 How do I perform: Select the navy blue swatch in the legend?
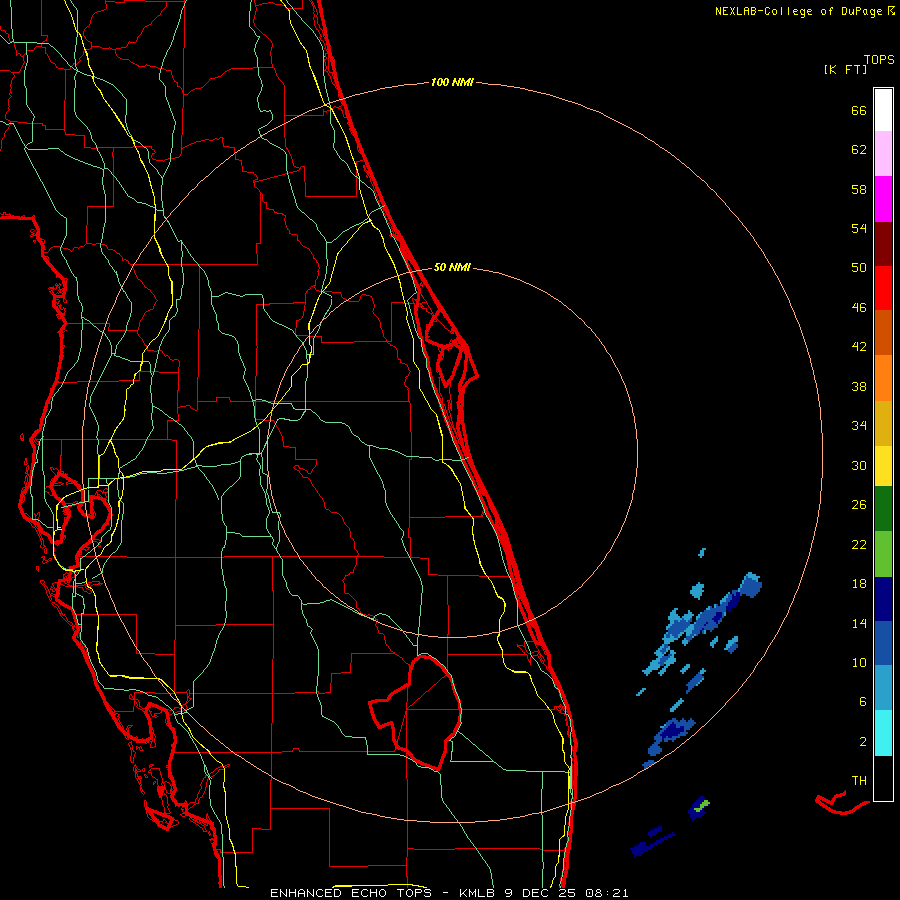click(x=883, y=599)
